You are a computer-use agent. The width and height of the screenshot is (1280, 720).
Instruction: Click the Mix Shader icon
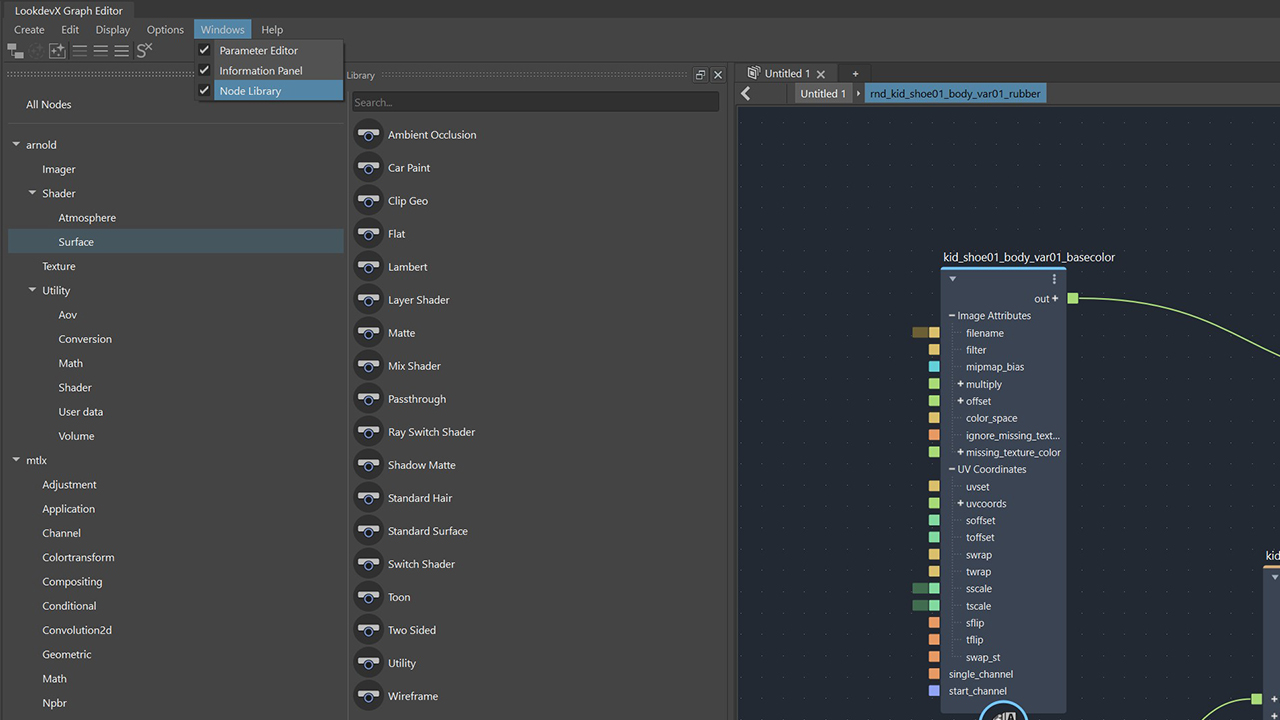click(x=369, y=366)
